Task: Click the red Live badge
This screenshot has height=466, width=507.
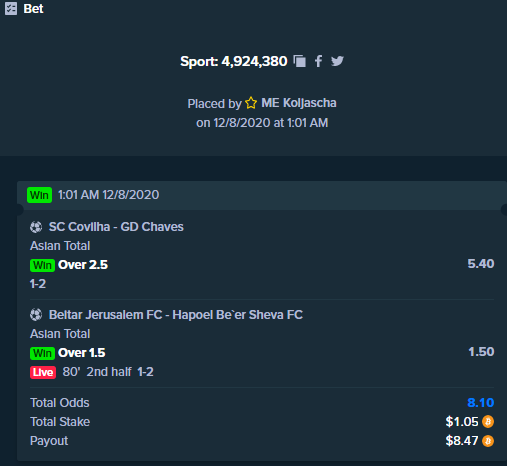Action: coord(43,372)
